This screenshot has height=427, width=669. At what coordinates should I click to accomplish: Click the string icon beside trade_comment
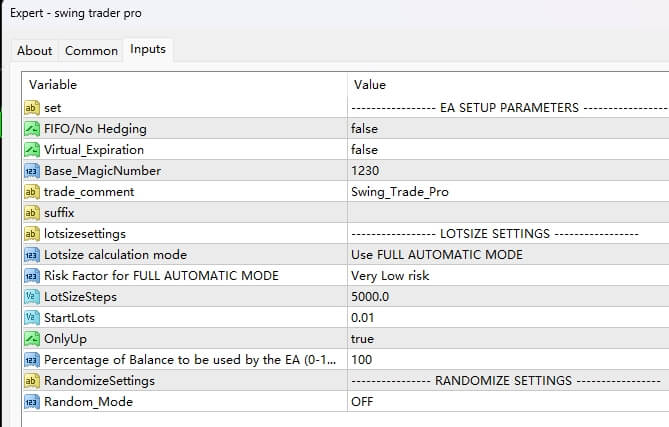tap(31, 191)
